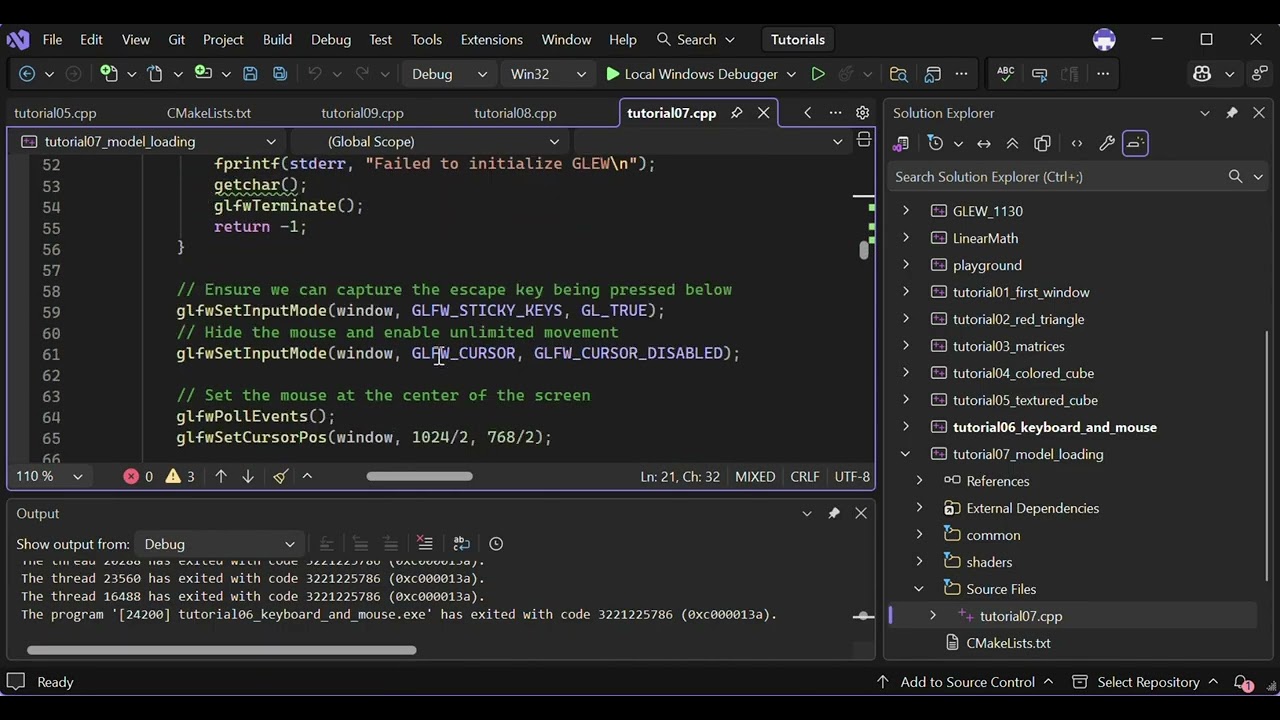Click the editor settings gear icon
1280x720 pixels.
pos(863,113)
